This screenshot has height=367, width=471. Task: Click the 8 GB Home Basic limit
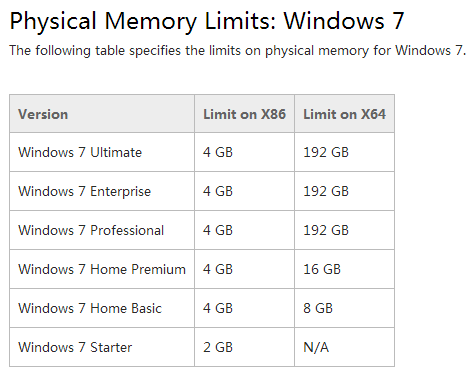pyautogui.click(x=318, y=308)
